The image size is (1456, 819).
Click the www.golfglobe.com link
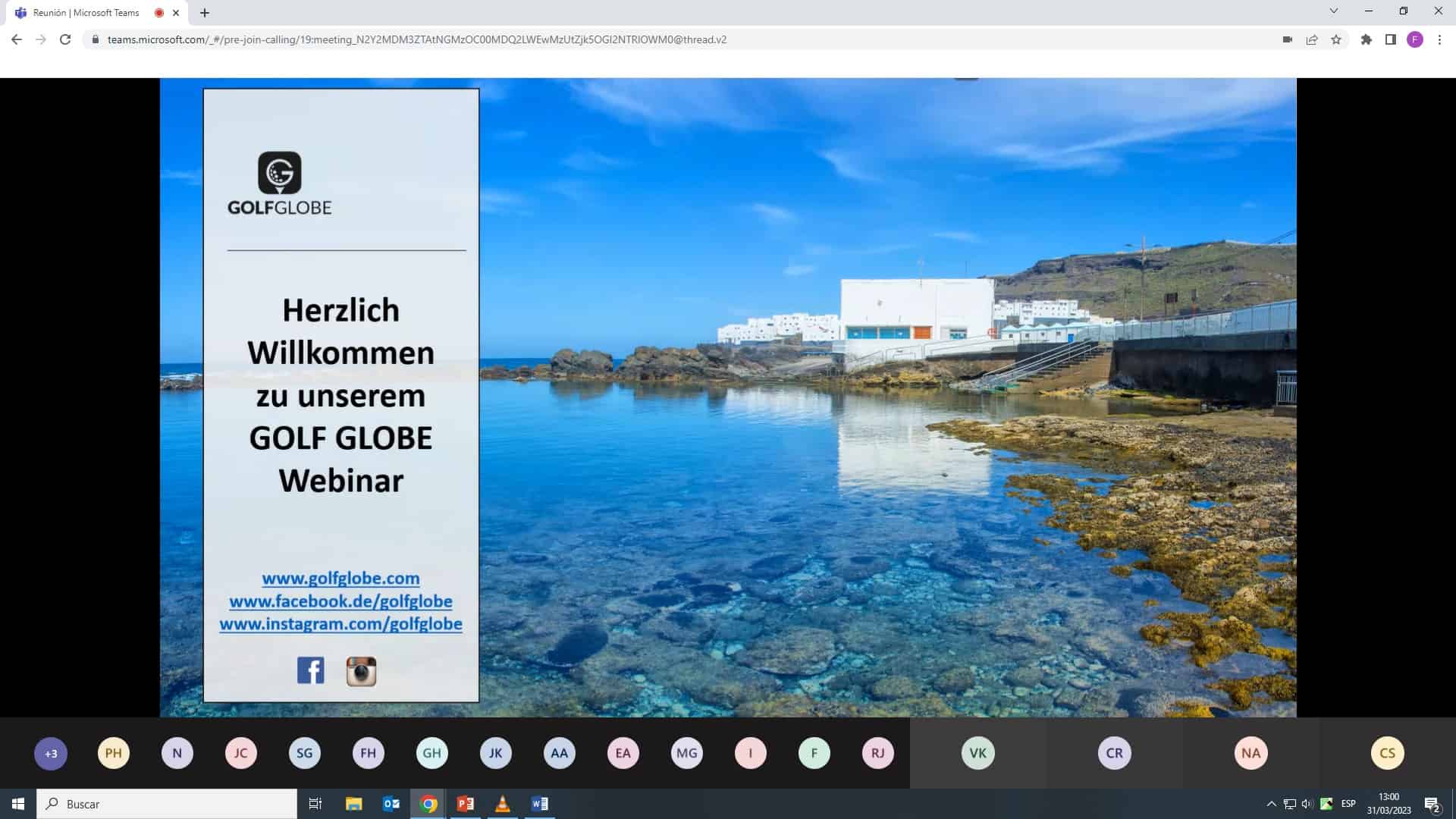[340, 578]
